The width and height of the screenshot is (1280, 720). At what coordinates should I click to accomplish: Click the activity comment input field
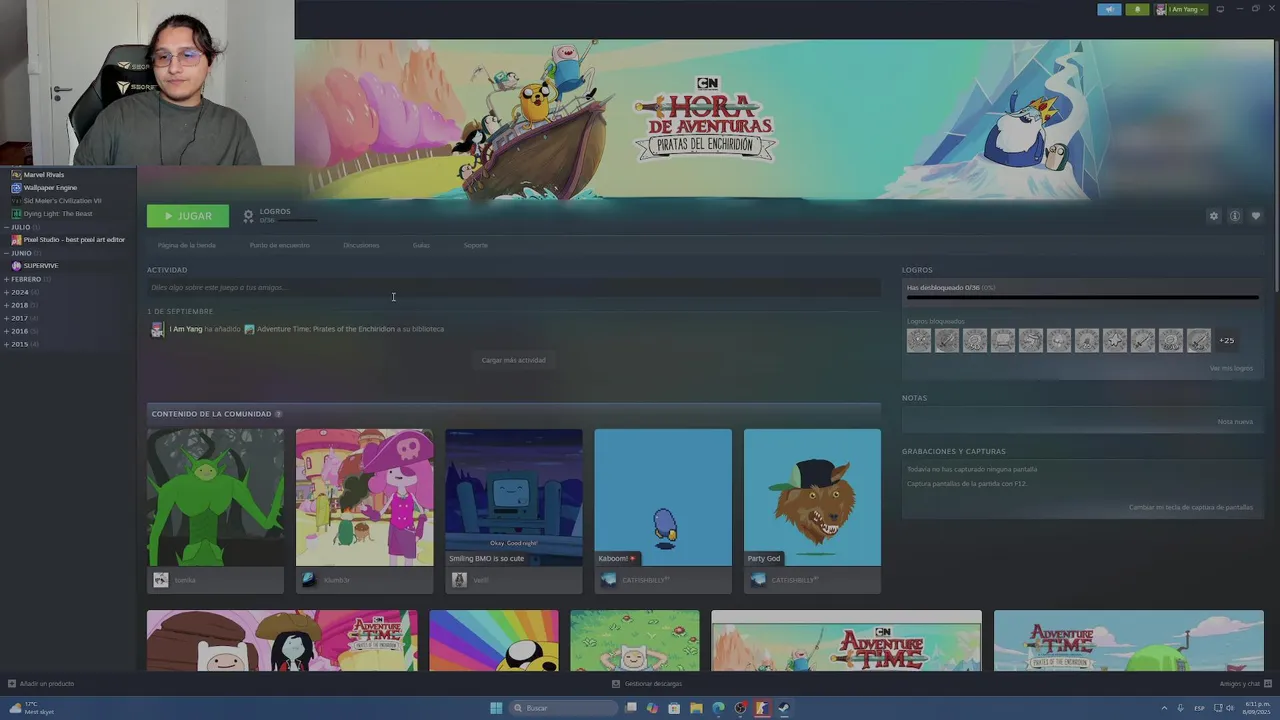(x=513, y=287)
